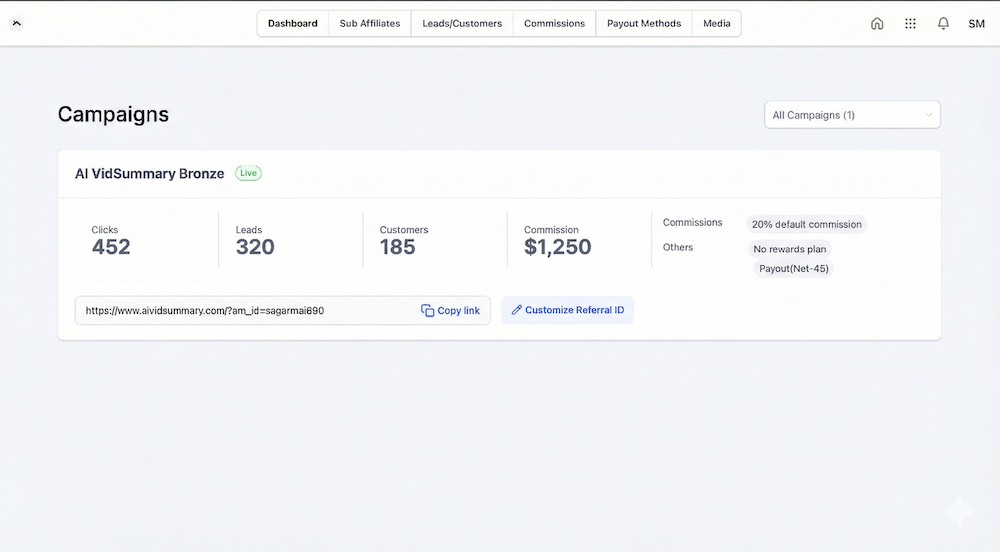Collapse the top-left chevron button

17,24
